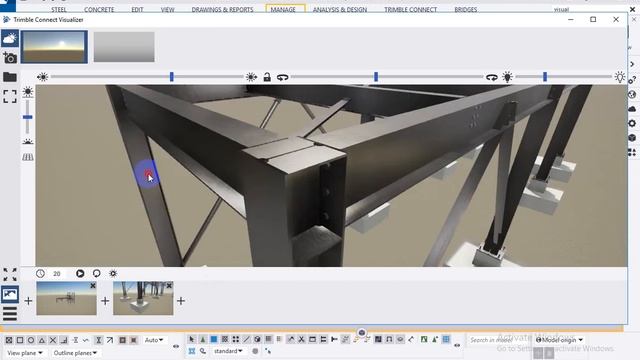This screenshot has width=640, height=360.
Task: Open the VIEW ribbon tab
Action: [x=167, y=9]
